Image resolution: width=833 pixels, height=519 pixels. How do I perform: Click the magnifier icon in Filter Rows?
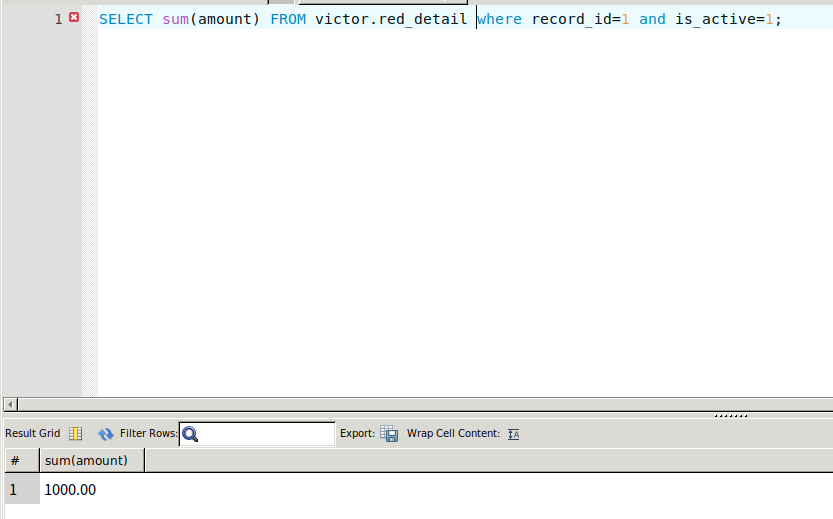(x=190, y=434)
